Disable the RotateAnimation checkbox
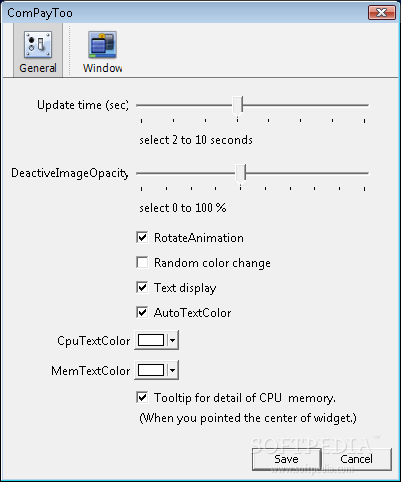 tap(142, 238)
